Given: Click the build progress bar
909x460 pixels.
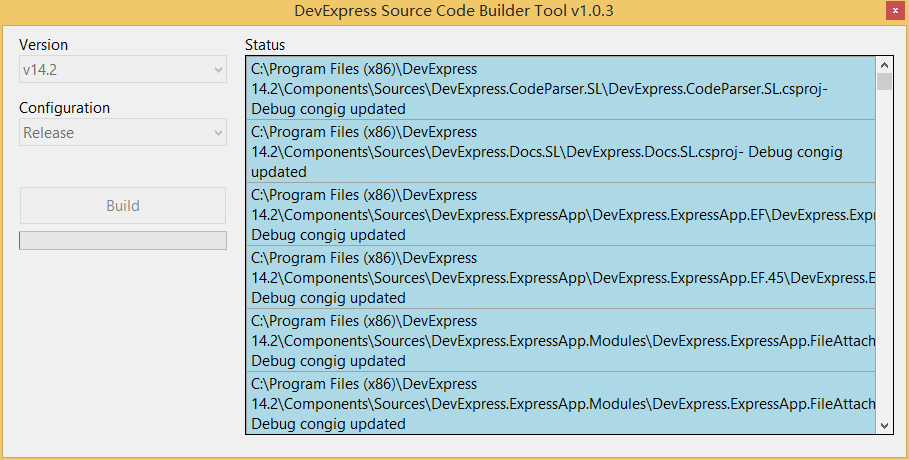Looking at the screenshot, I should click(123, 241).
